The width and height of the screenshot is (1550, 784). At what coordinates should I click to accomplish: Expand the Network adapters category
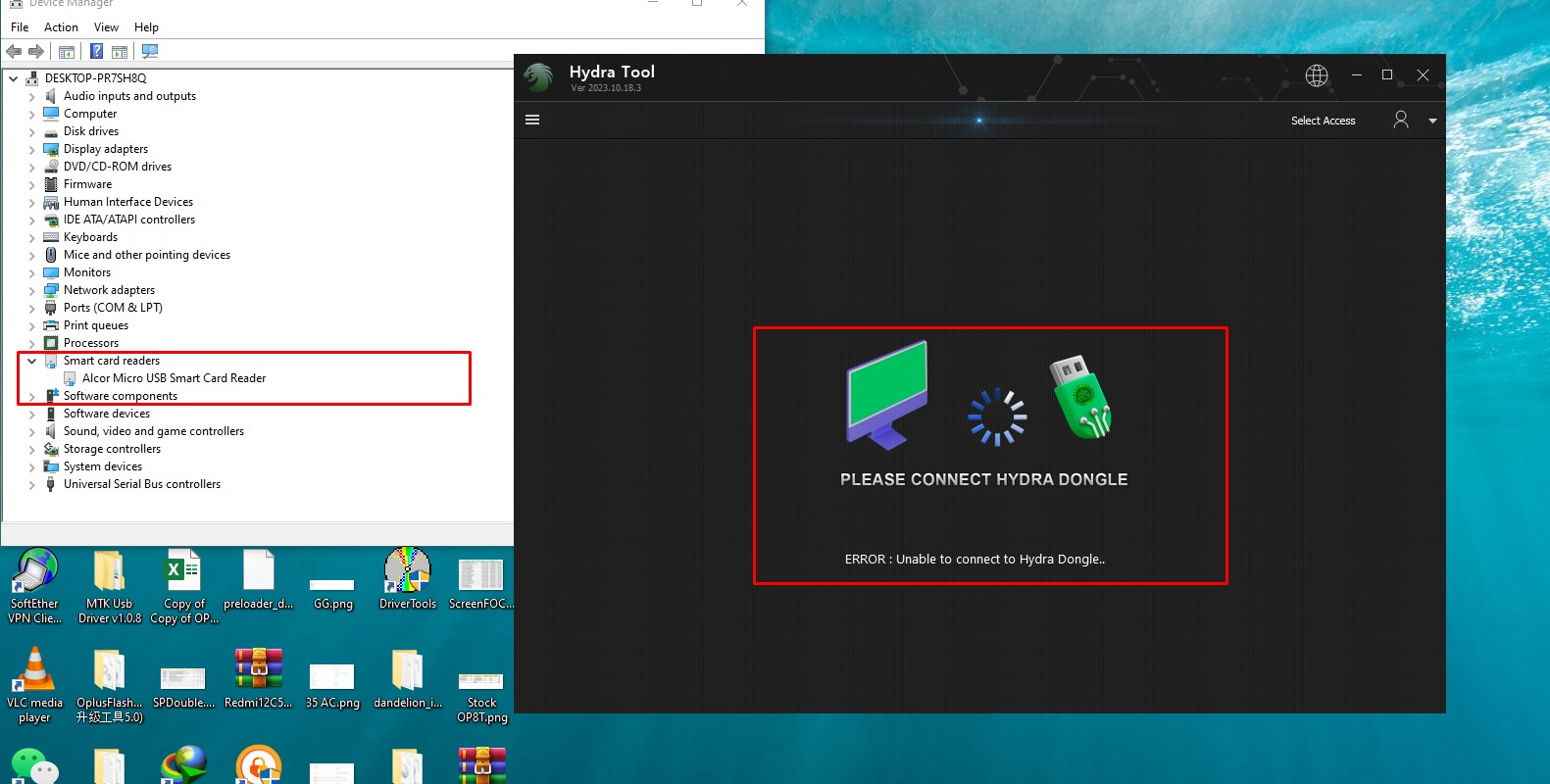[31, 291]
